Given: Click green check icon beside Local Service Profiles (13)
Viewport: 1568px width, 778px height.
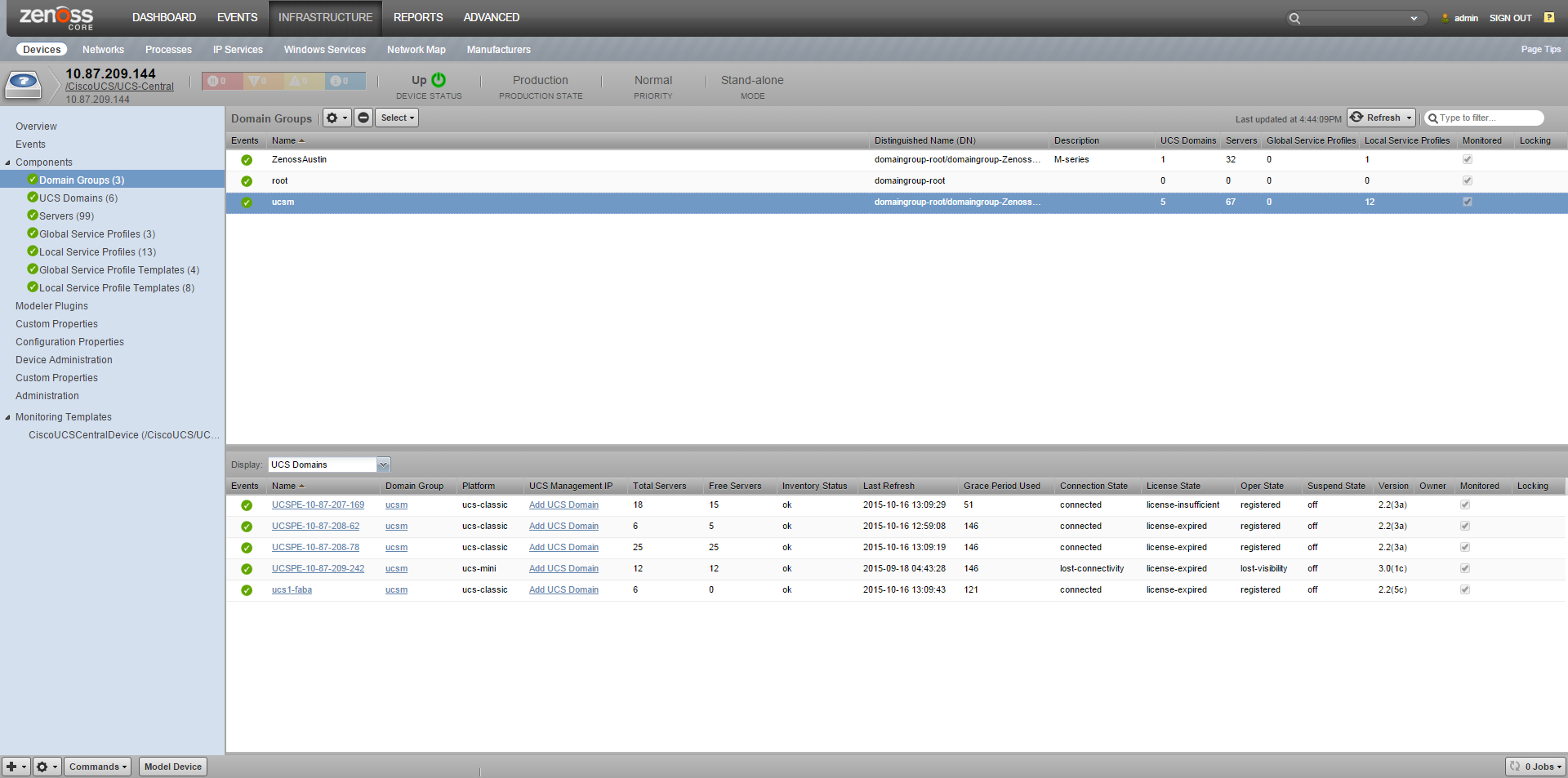Looking at the screenshot, I should click(x=33, y=251).
